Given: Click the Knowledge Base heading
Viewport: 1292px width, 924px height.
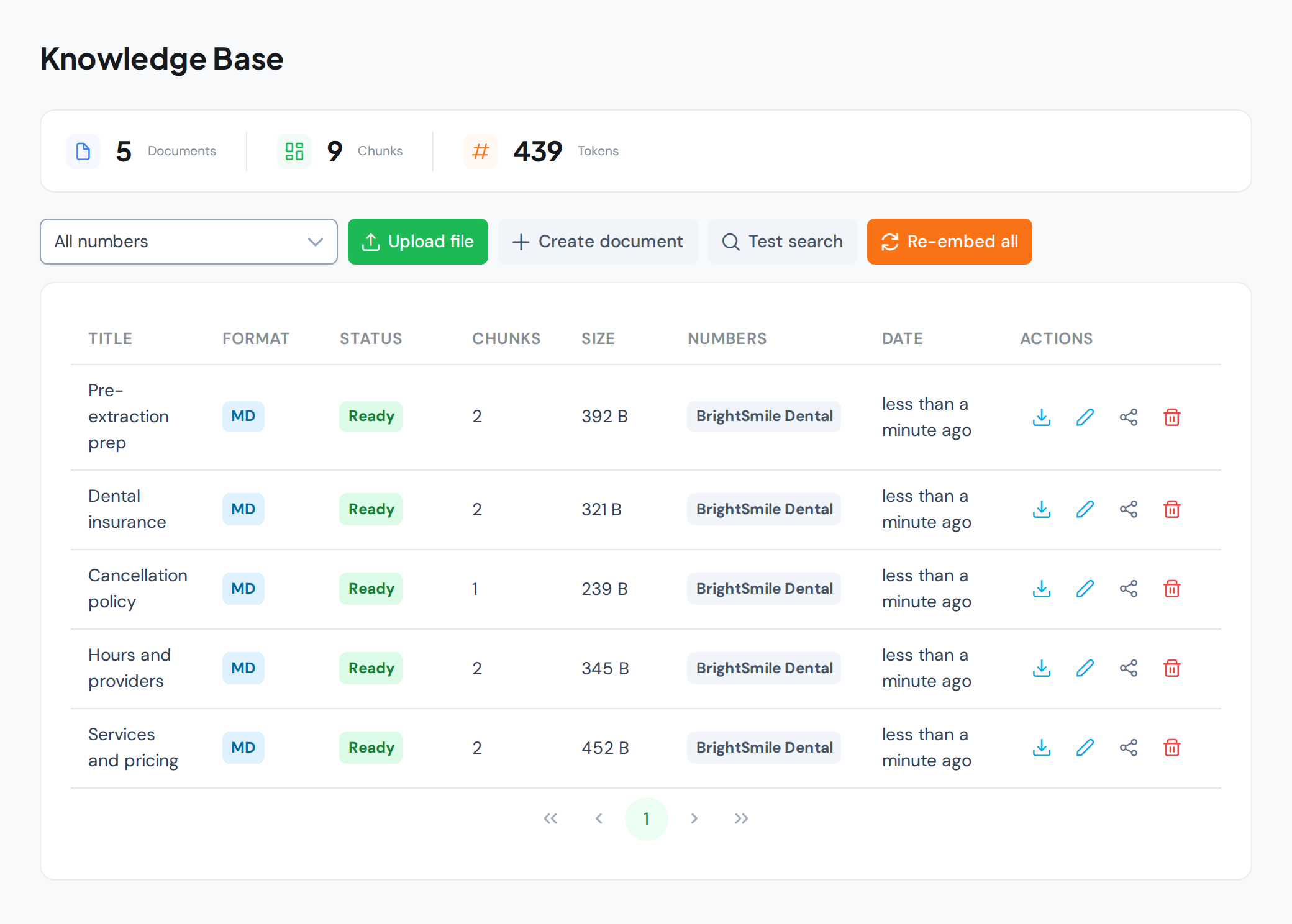Looking at the screenshot, I should pos(162,60).
